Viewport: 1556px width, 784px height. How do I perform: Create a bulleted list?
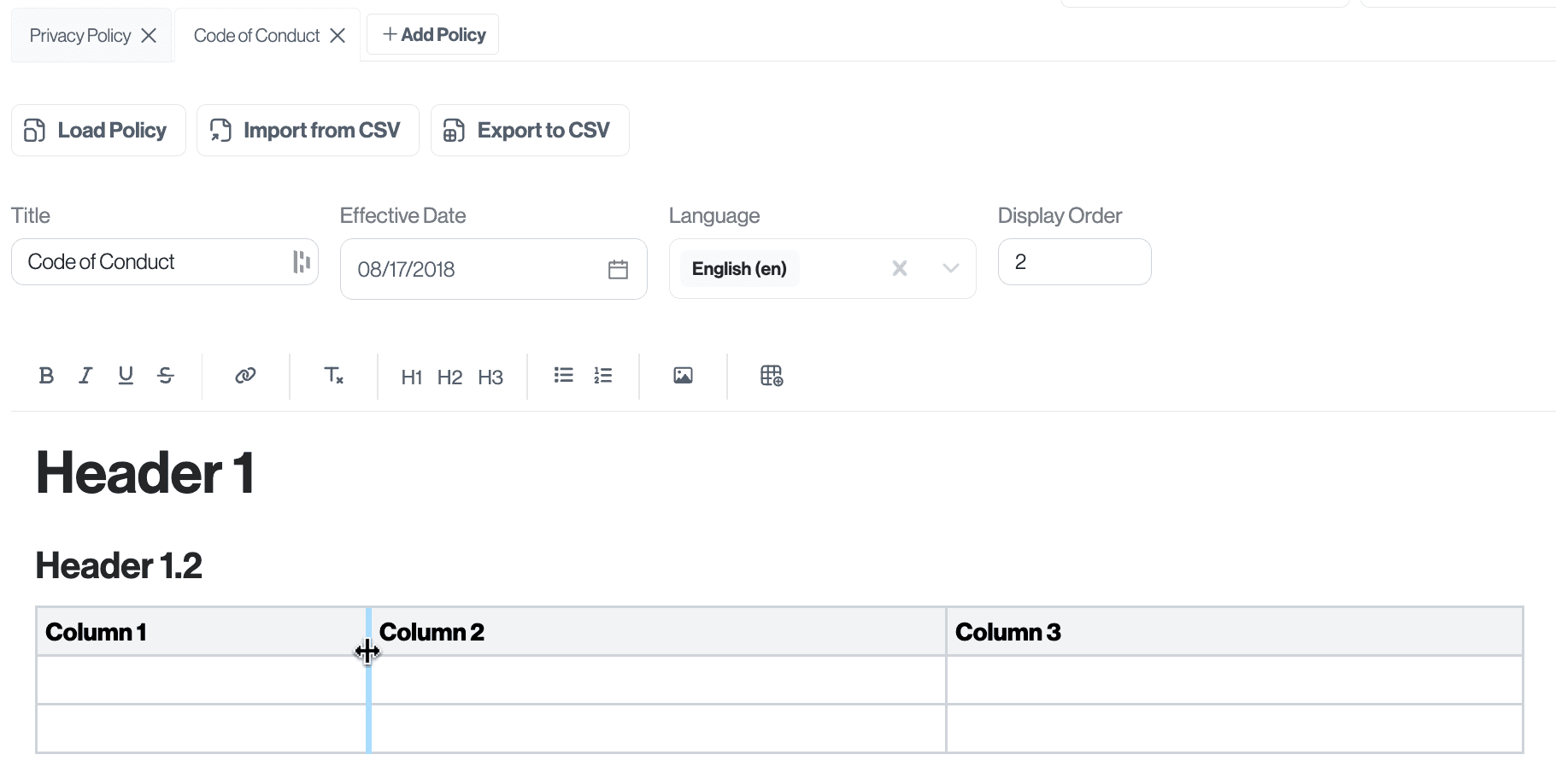[563, 376]
